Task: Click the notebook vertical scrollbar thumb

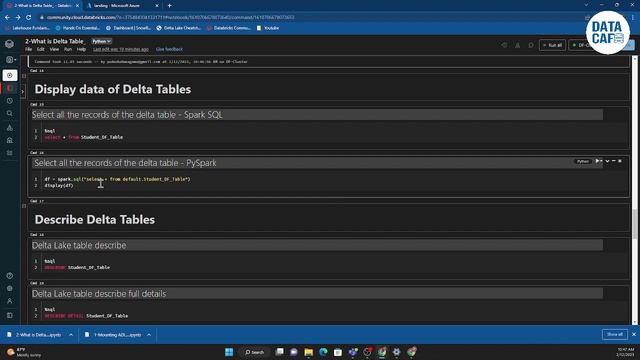Action: coord(635,224)
